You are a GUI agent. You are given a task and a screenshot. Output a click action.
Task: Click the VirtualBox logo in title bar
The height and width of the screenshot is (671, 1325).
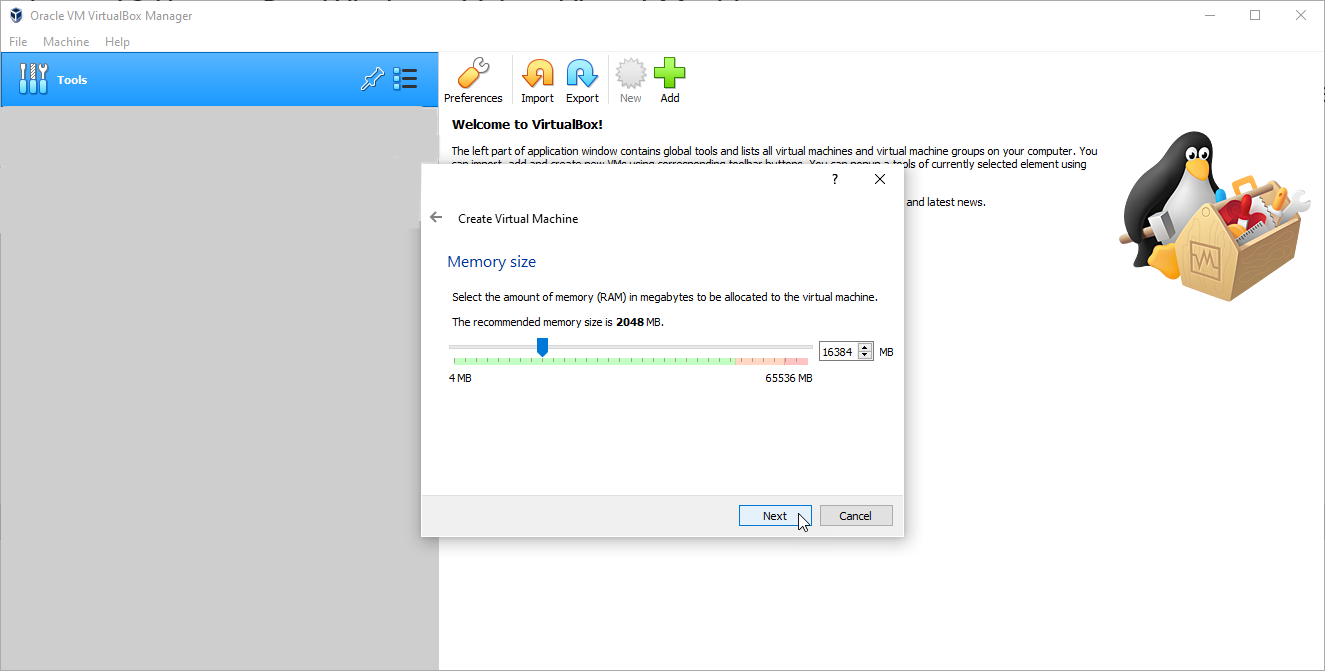click(16, 16)
